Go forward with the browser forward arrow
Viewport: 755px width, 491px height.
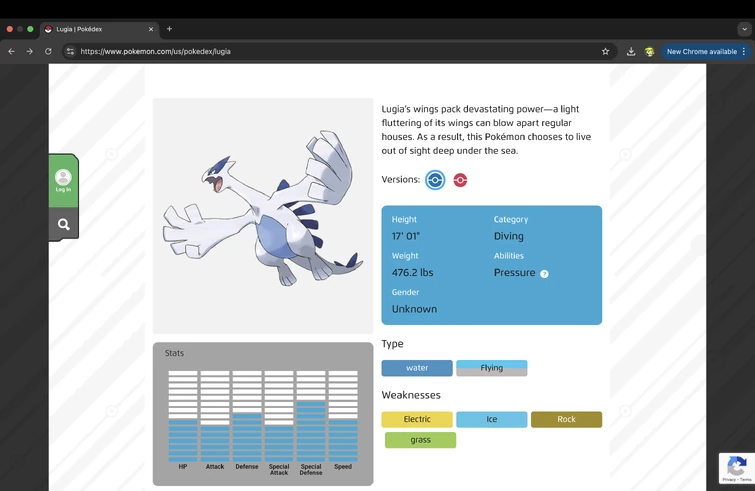point(30,52)
